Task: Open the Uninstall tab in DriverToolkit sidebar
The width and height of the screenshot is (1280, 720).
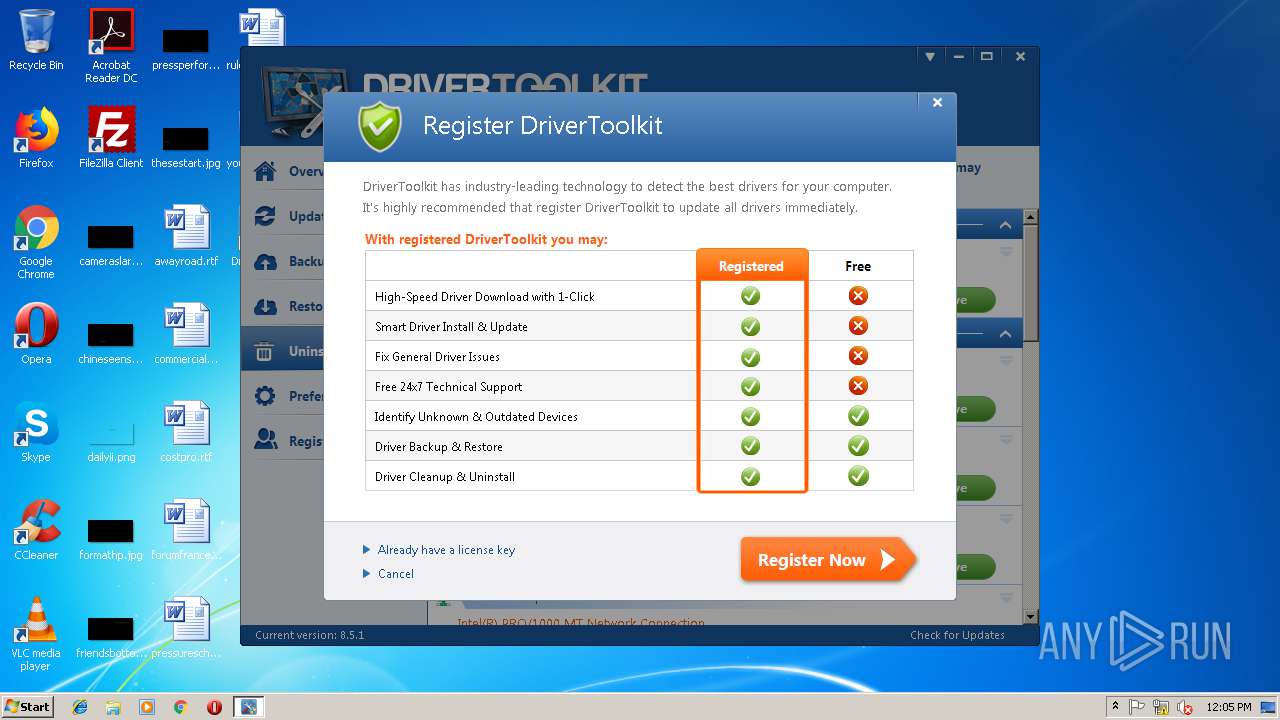Action: pos(282,351)
